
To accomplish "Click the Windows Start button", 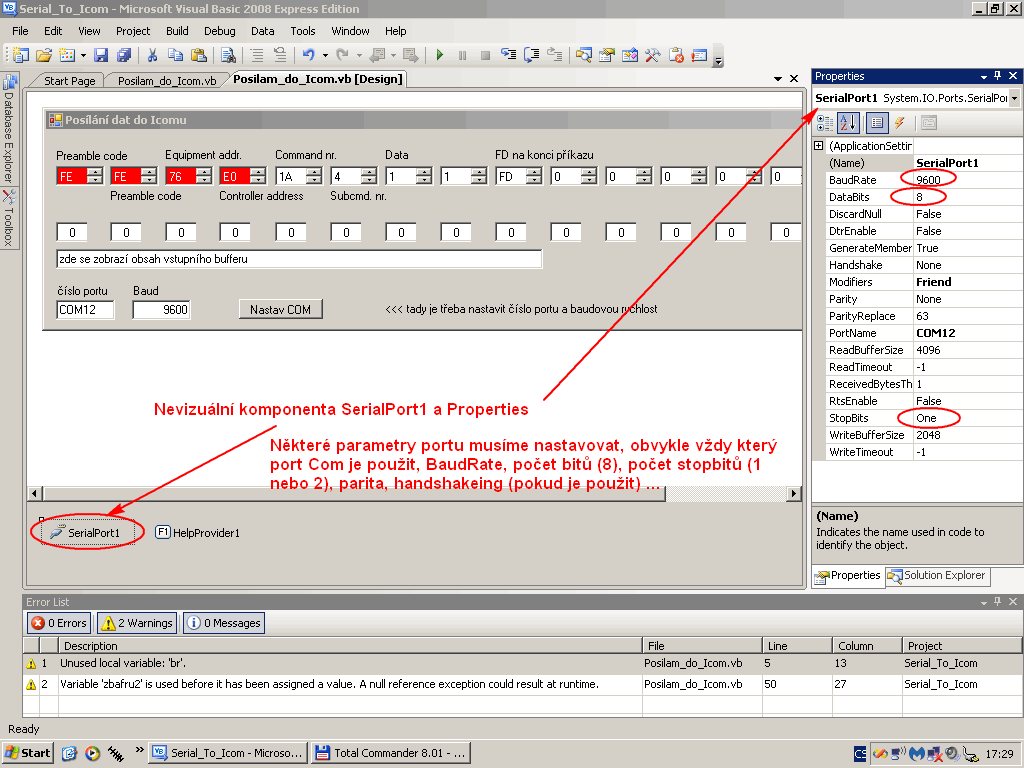I will coord(29,753).
